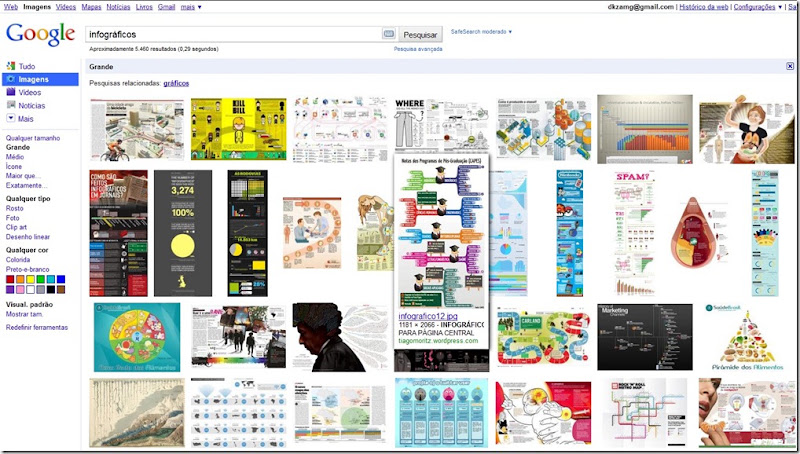Screen dimensions: 800x454
Task: Filter by Rosto image type
Action: tap(14, 209)
